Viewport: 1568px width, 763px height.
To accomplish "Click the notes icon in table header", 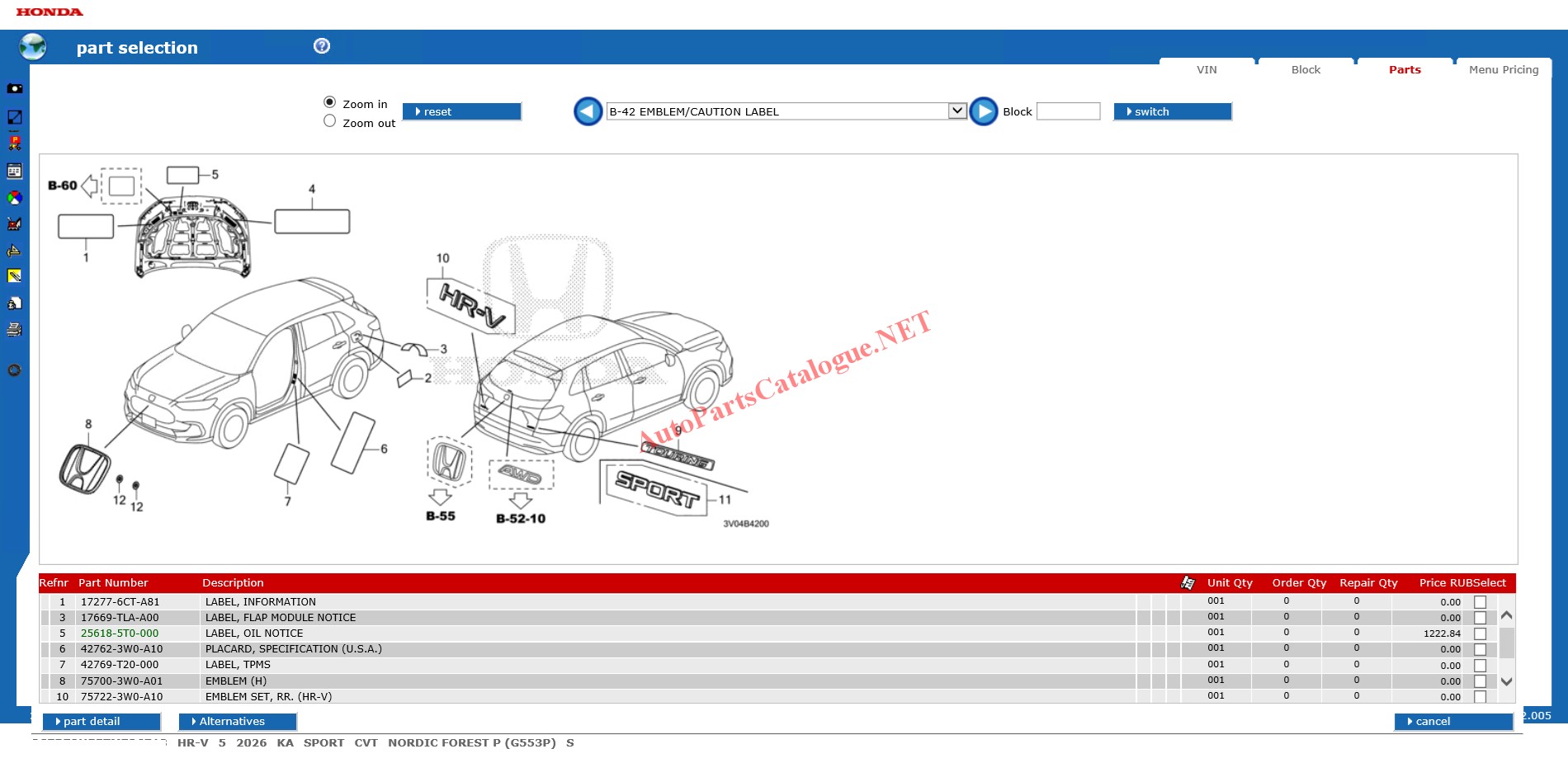I will point(1188,583).
